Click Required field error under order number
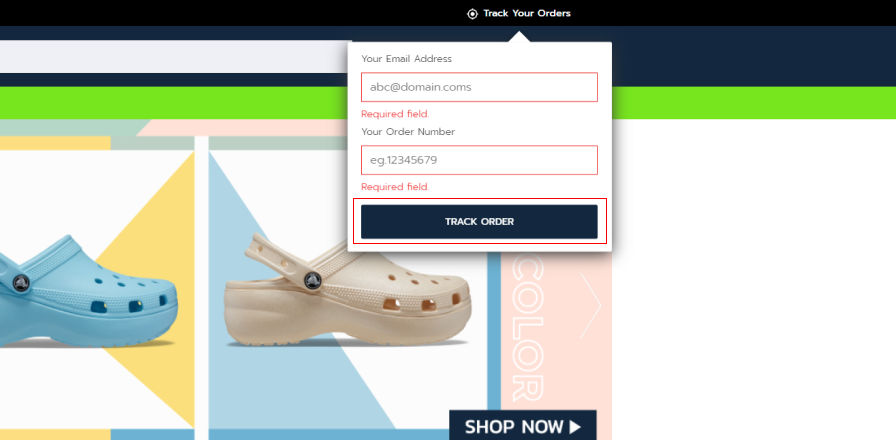The width and height of the screenshot is (896, 440). 395,187
